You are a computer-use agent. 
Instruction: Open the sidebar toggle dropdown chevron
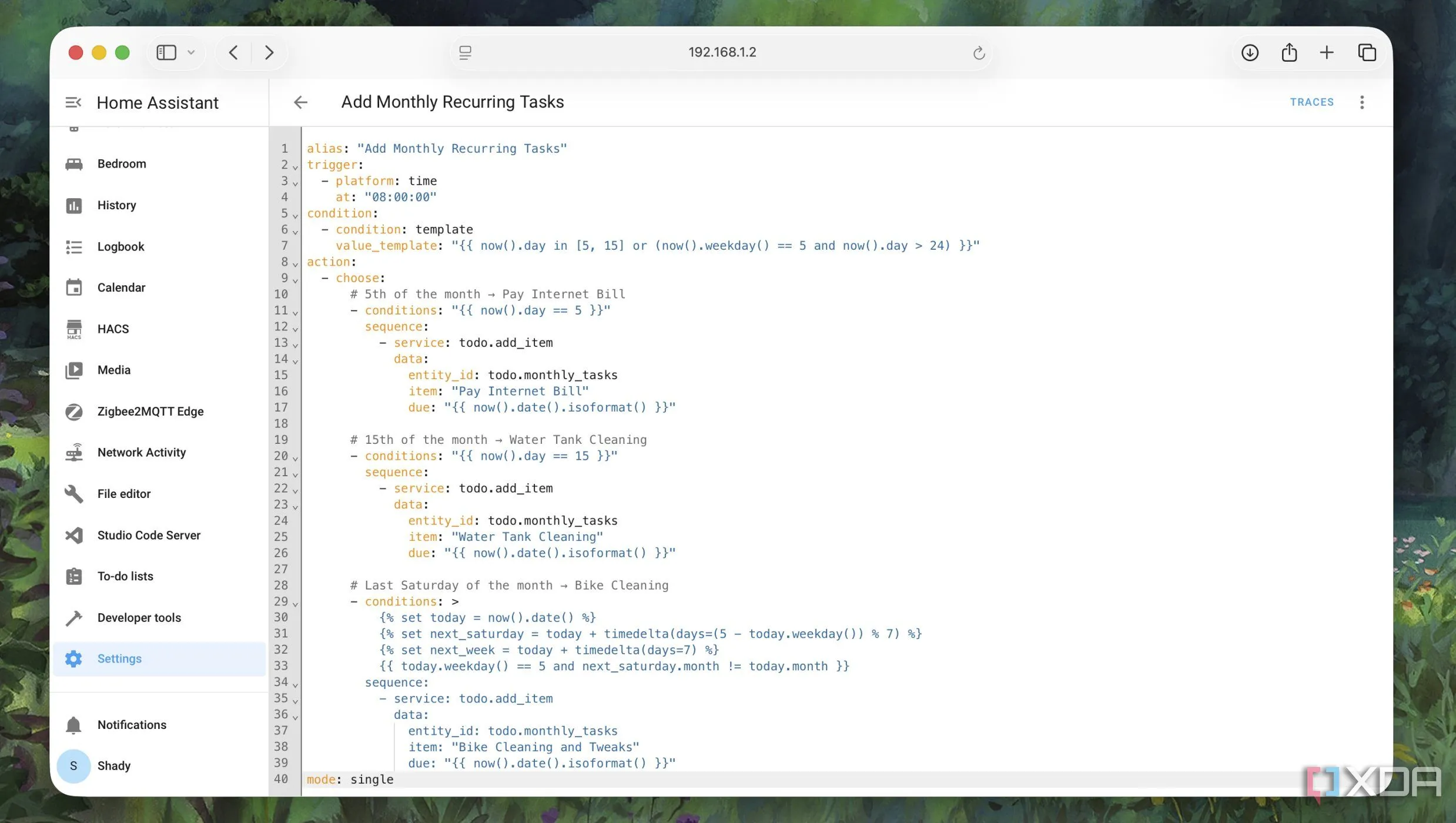point(191,52)
